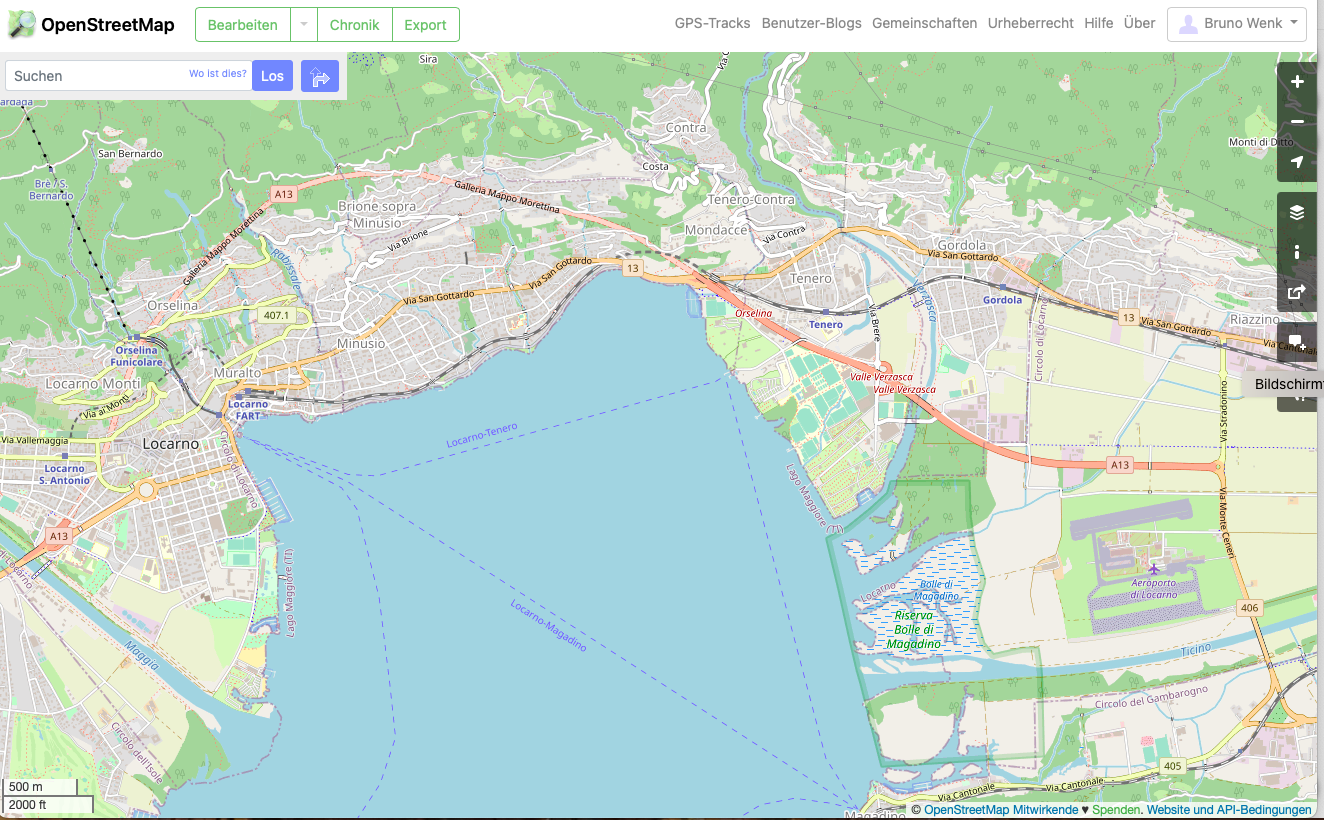This screenshot has height=820, width=1324.
Task: Open the Chronik tab
Action: (x=354, y=25)
